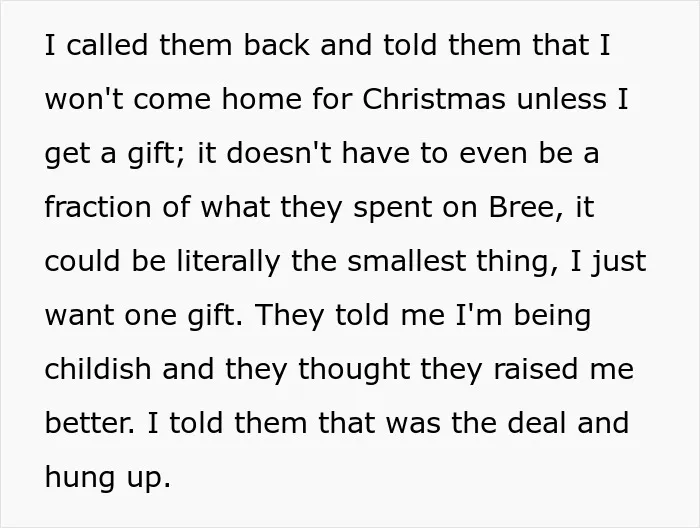Screen dimensions: 700x528
Task: Select the word "childish"
Action: tap(98, 369)
